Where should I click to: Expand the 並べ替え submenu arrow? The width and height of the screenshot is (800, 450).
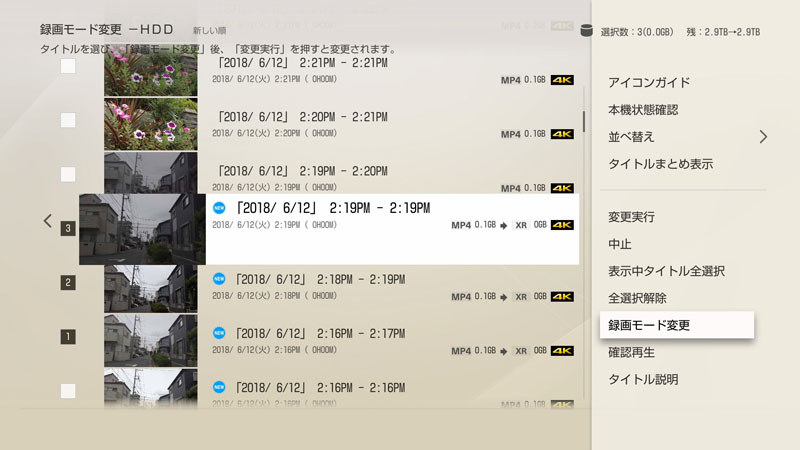tap(763, 137)
